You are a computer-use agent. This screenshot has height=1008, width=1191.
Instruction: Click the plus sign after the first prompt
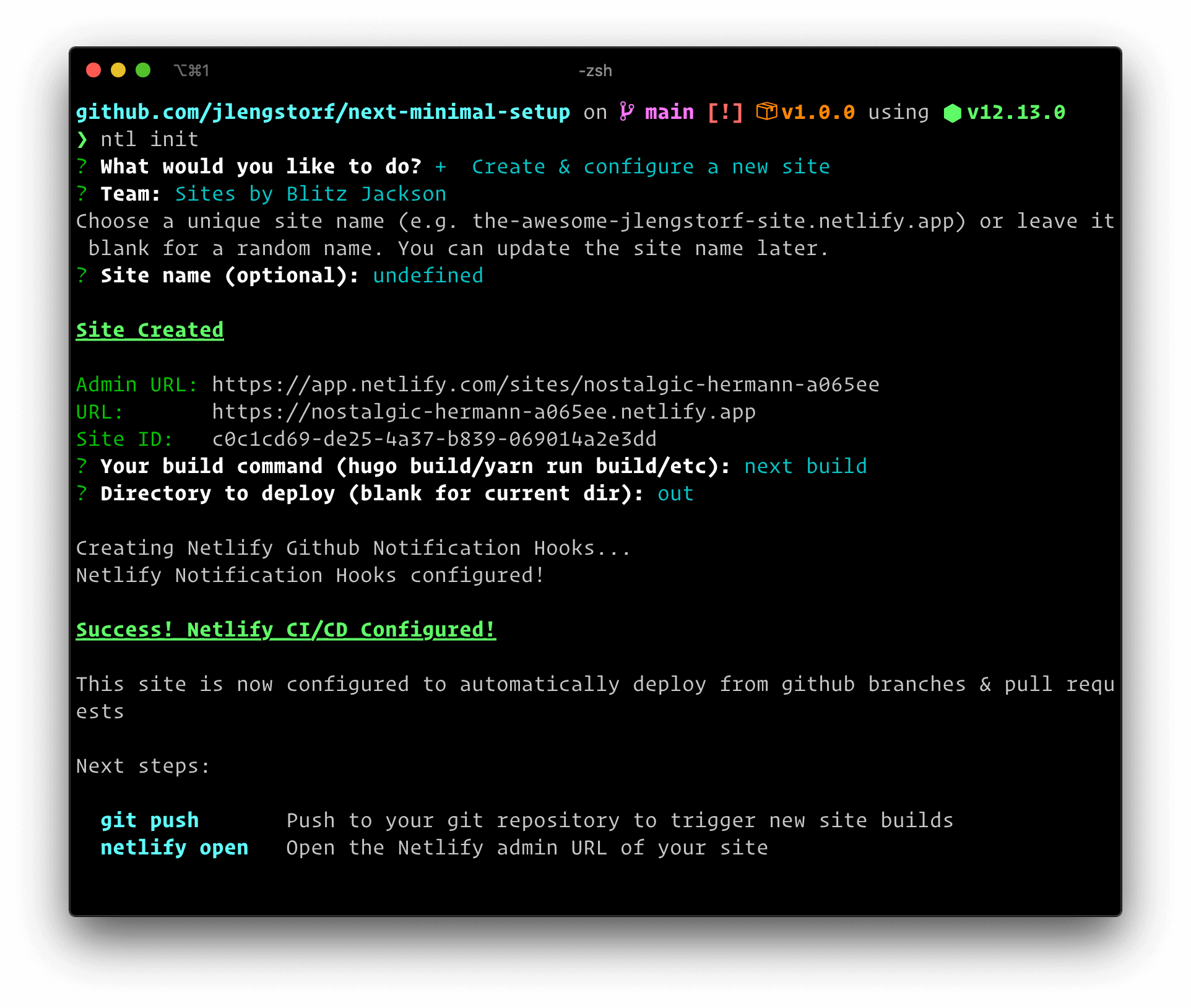point(441,166)
